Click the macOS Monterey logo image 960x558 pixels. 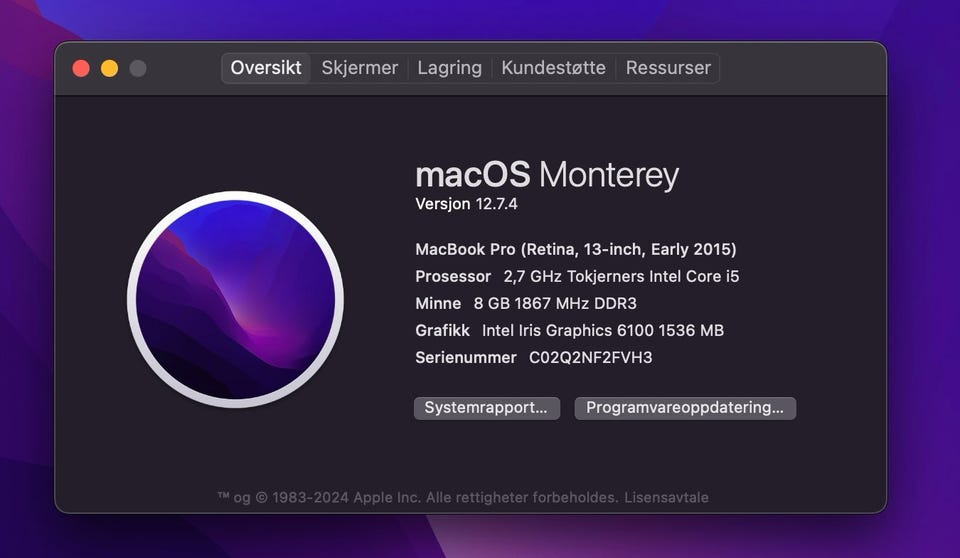235,299
